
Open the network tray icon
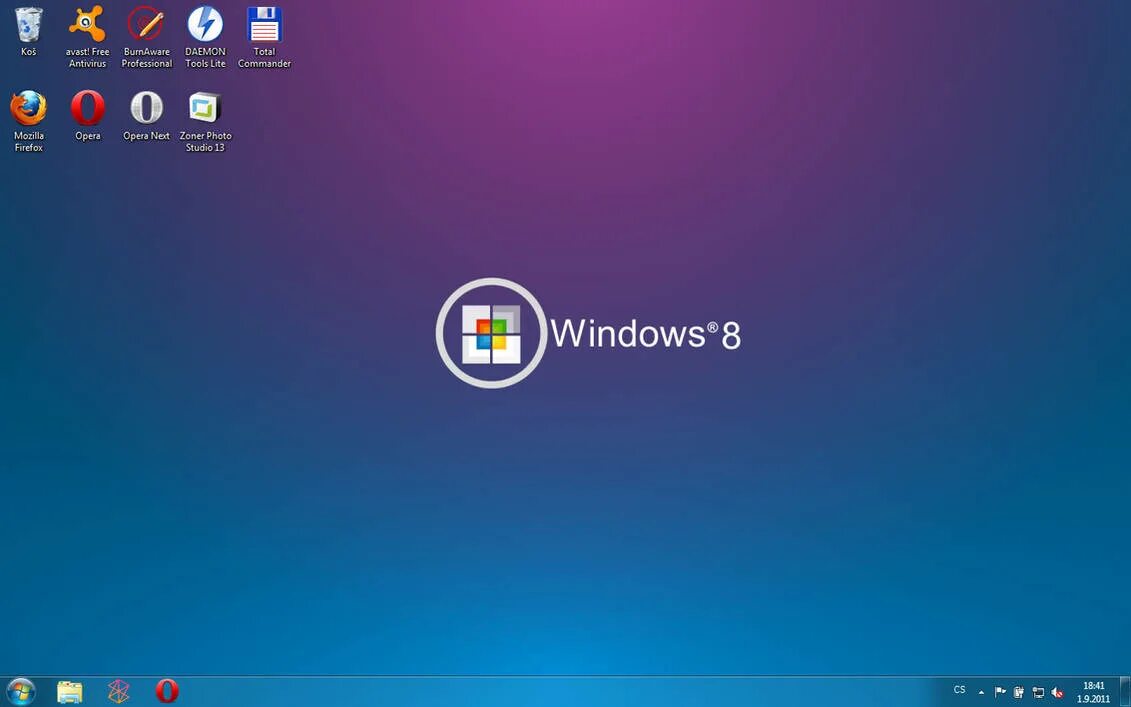coord(1038,693)
